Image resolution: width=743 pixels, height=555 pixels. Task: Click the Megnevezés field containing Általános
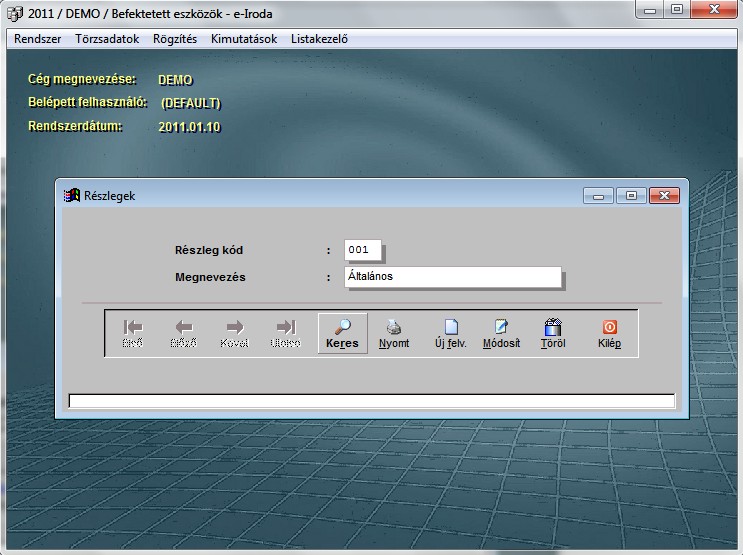(452, 277)
